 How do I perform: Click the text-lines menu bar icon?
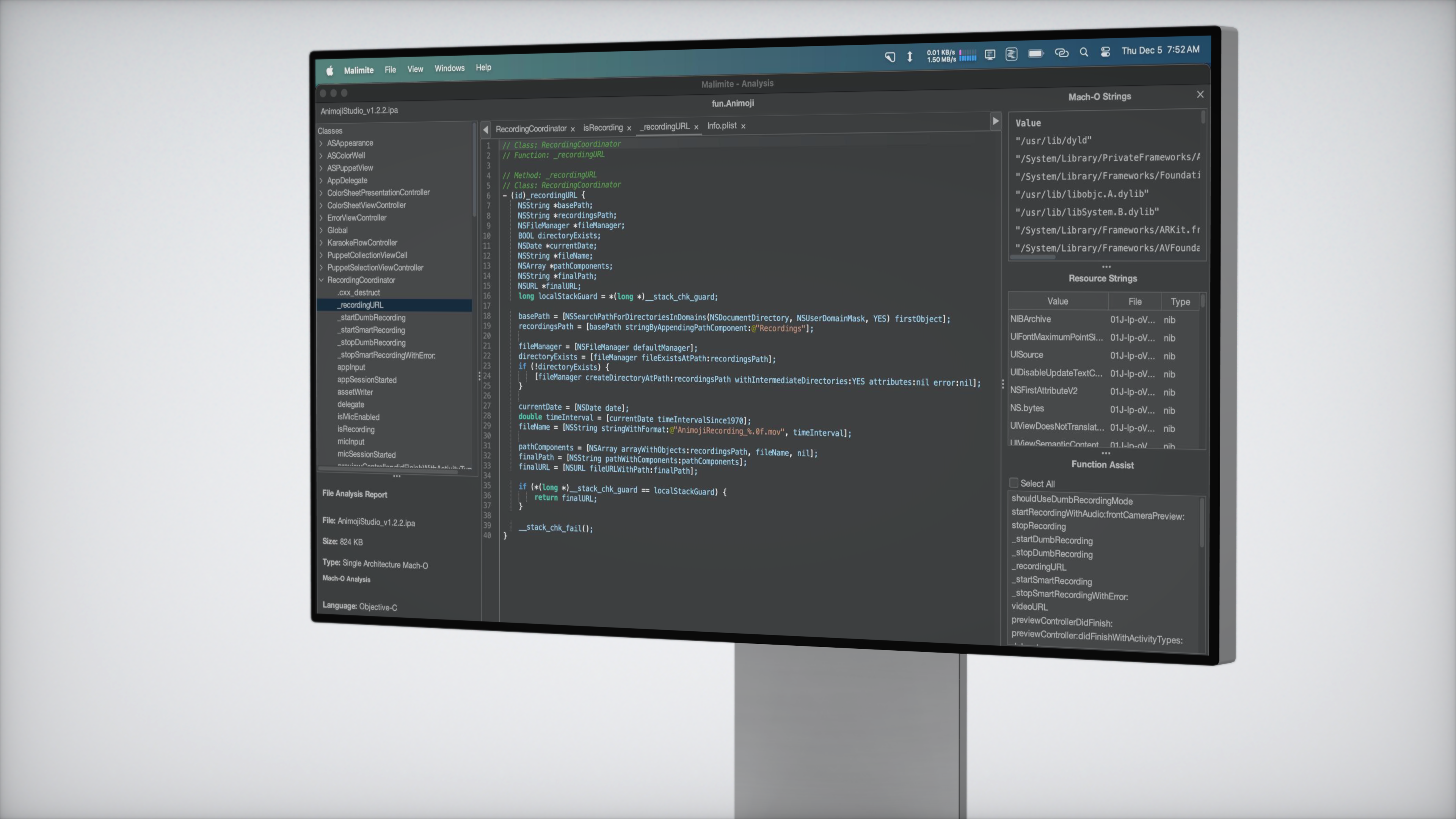point(1011,54)
